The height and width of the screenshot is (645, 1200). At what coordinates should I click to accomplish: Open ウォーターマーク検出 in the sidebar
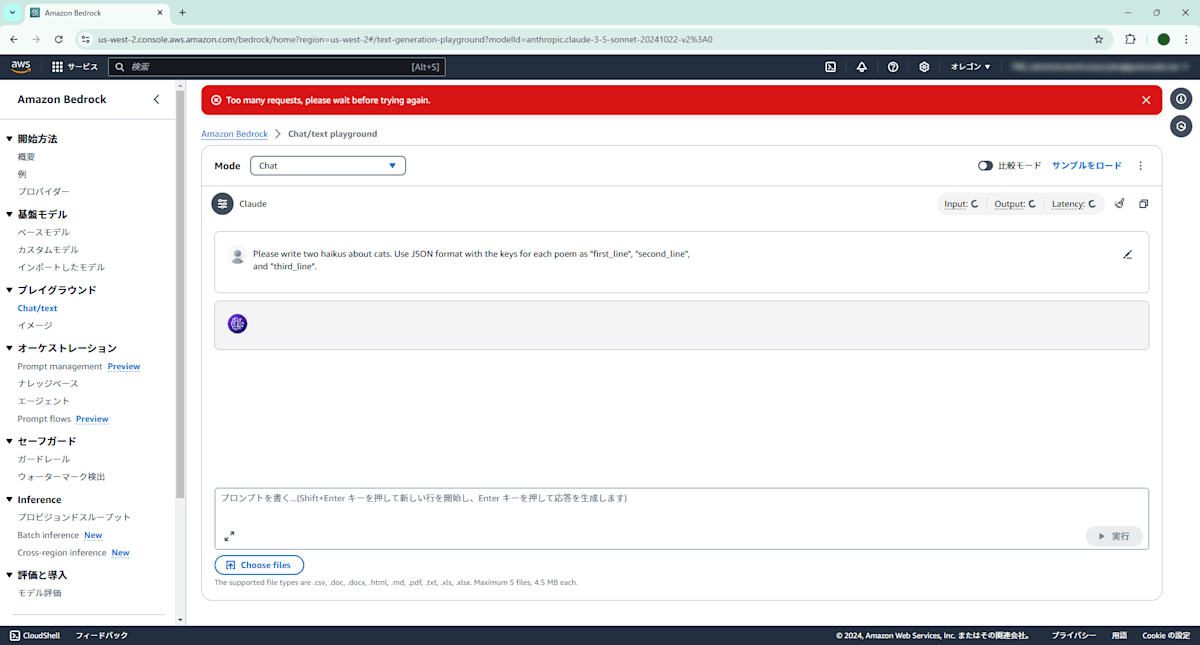pyautogui.click(x=61, y=477)
